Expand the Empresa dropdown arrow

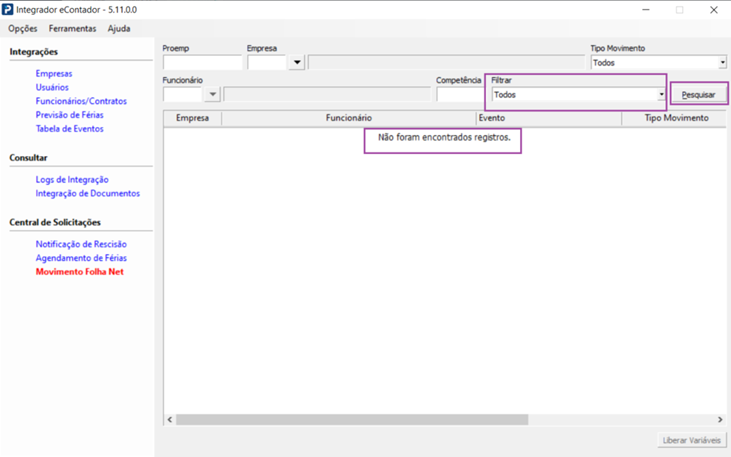[x=296, y=63]
